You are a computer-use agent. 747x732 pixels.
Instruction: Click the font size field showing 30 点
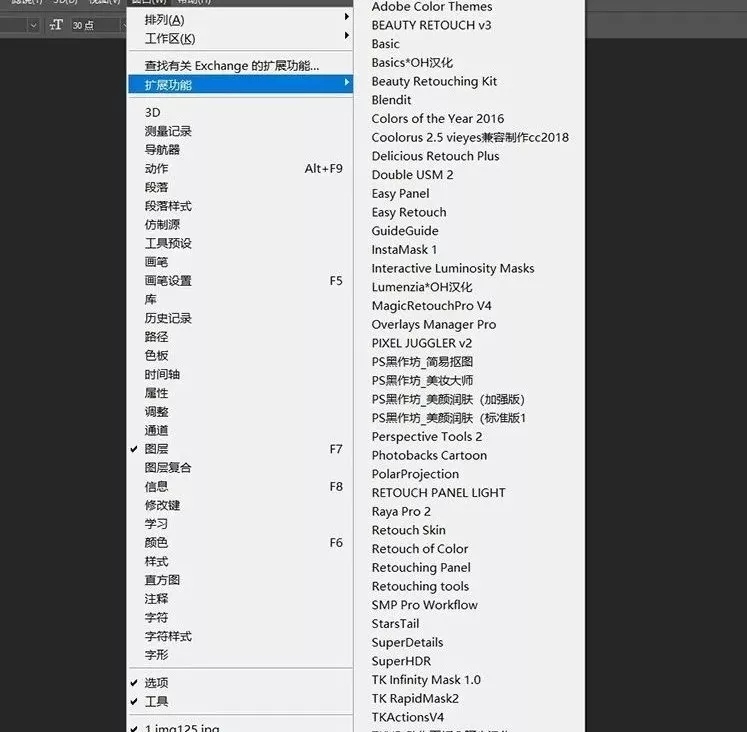click(94, 25)
